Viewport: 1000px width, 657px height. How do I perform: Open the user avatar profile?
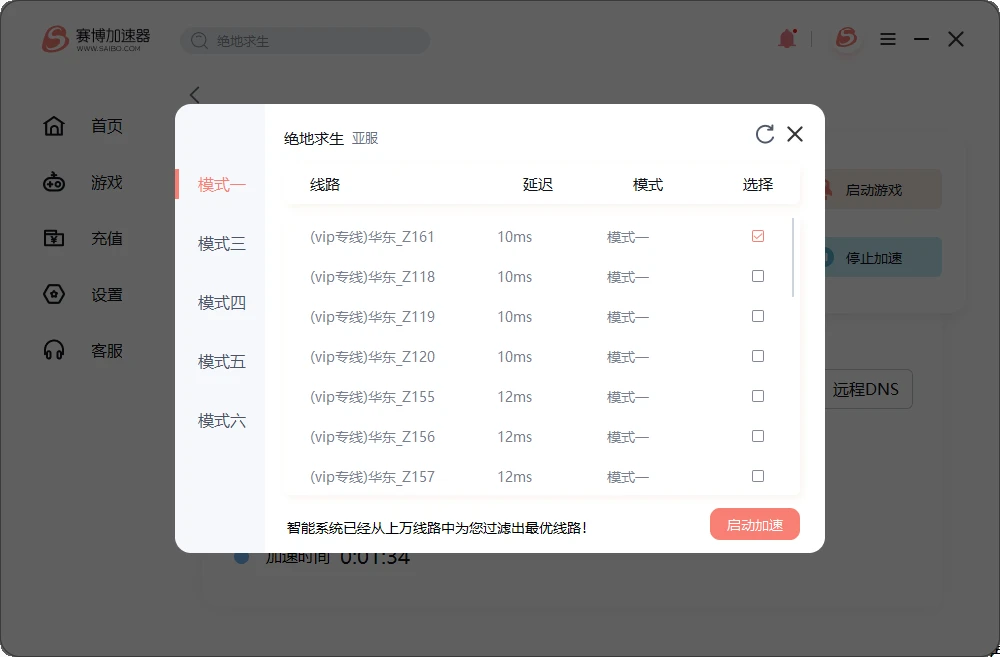[x=846, y=38]
